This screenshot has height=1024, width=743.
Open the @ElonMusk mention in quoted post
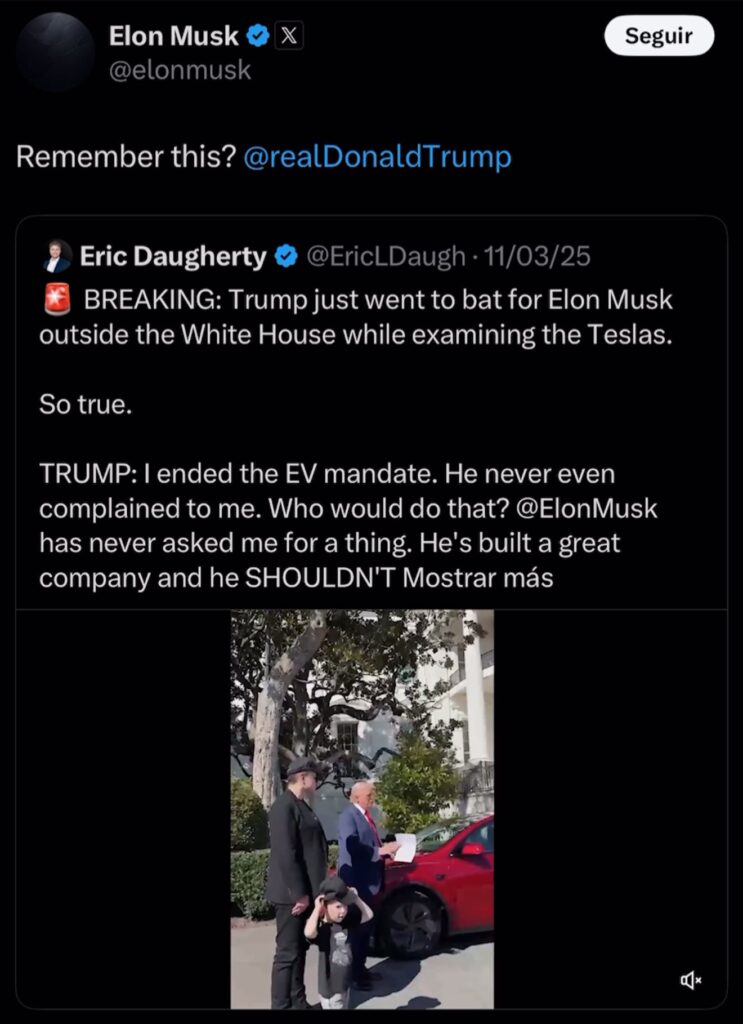(x=586, y=509)
